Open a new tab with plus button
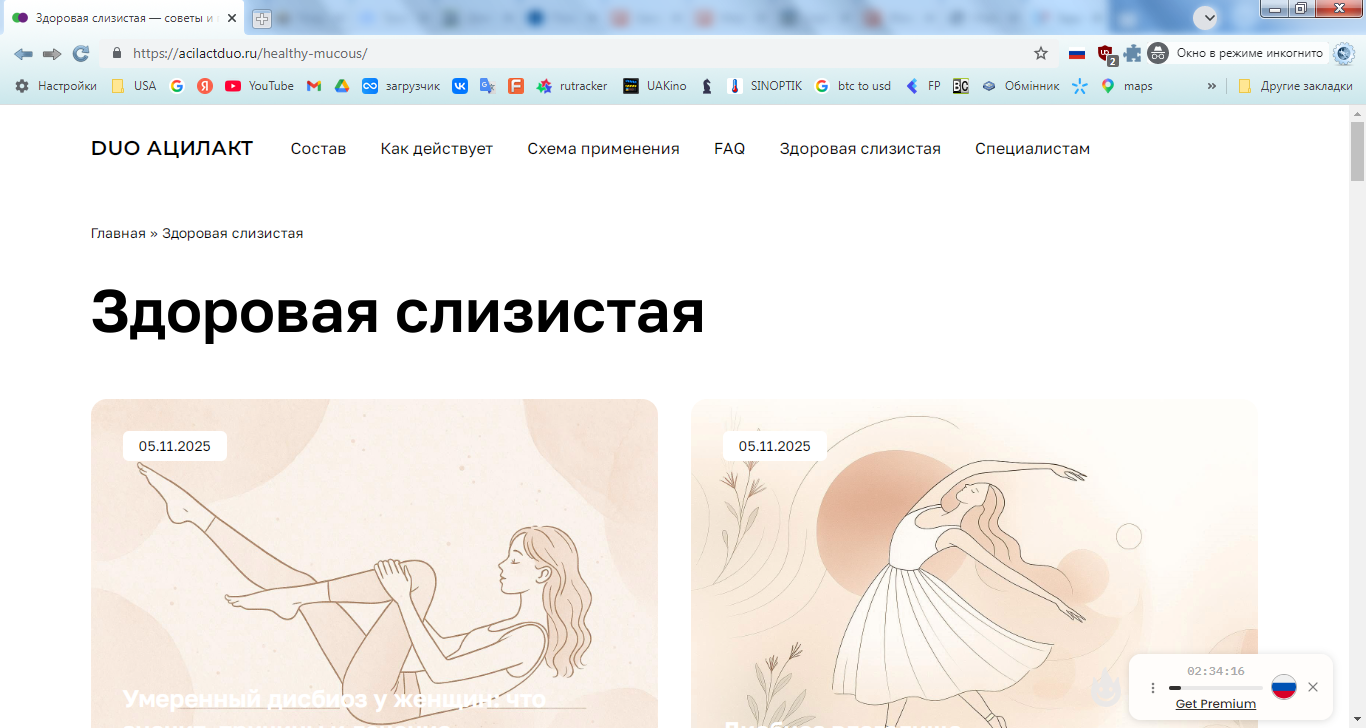Screen dimensions: 1366x728 261,18
